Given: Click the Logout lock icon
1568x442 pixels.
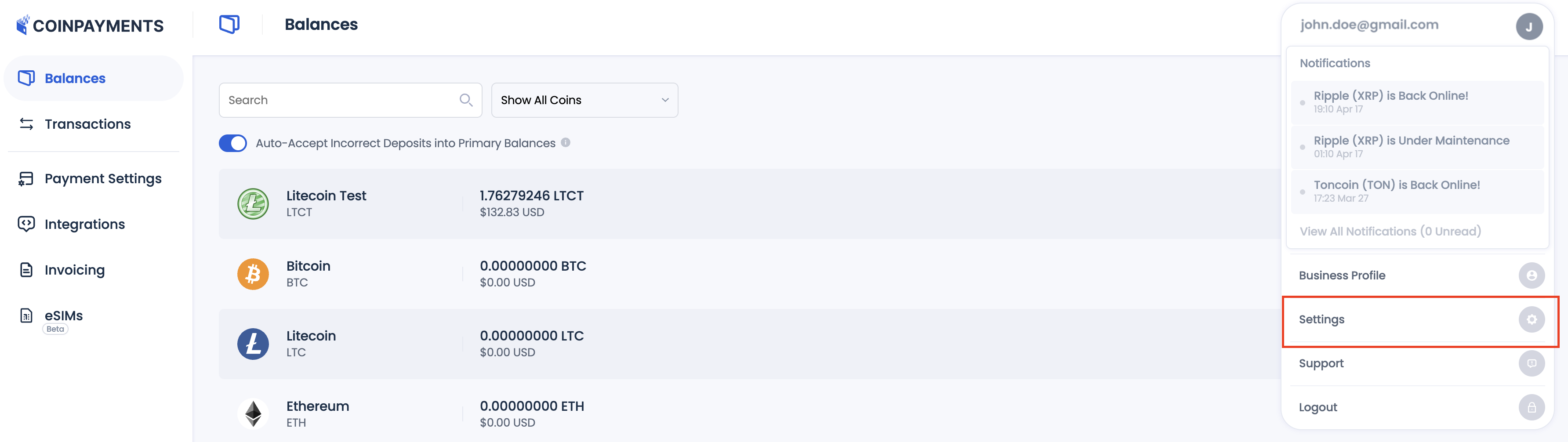Looking at the screenshot, I should [1532, 407].
